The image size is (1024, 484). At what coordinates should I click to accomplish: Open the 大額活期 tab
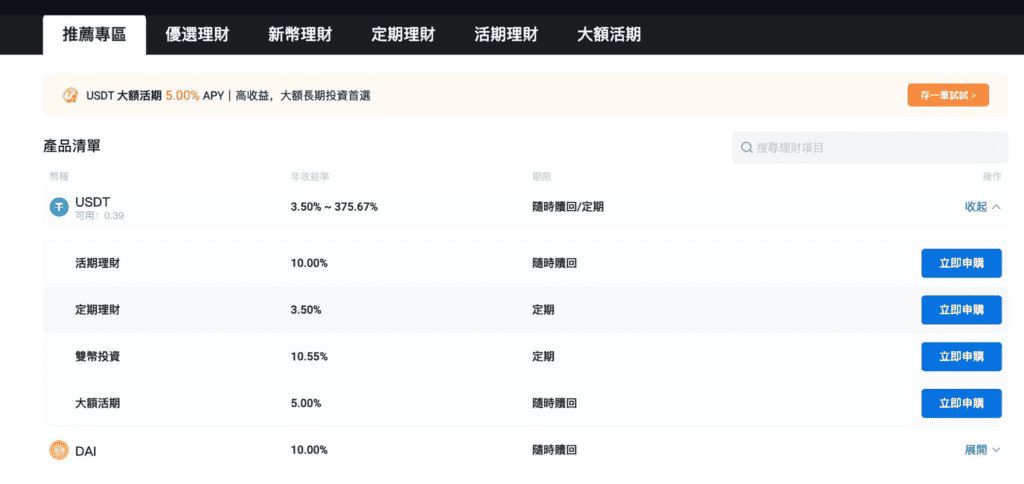[x=609, y=34]
